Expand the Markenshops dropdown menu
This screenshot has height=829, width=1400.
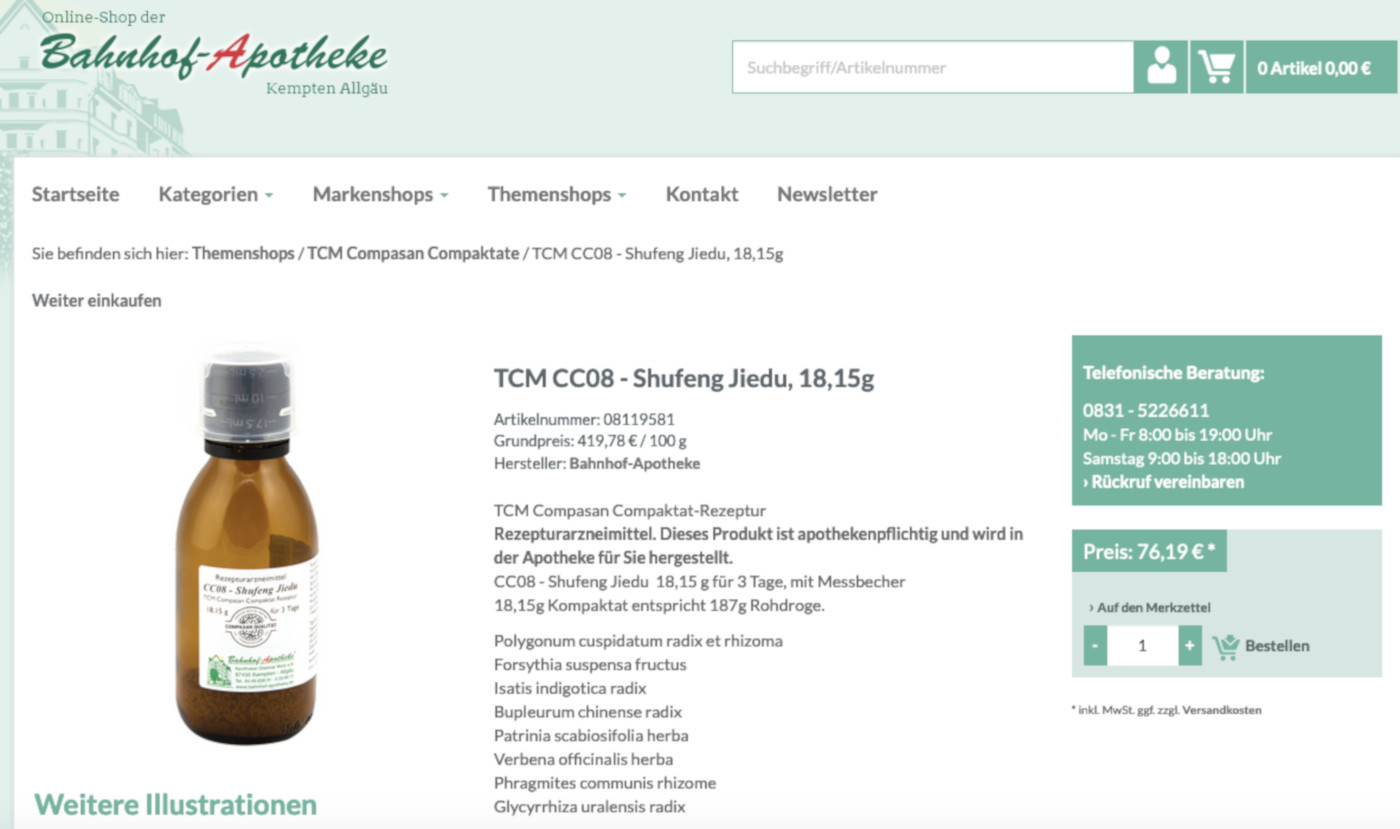(x=380, y=194)
